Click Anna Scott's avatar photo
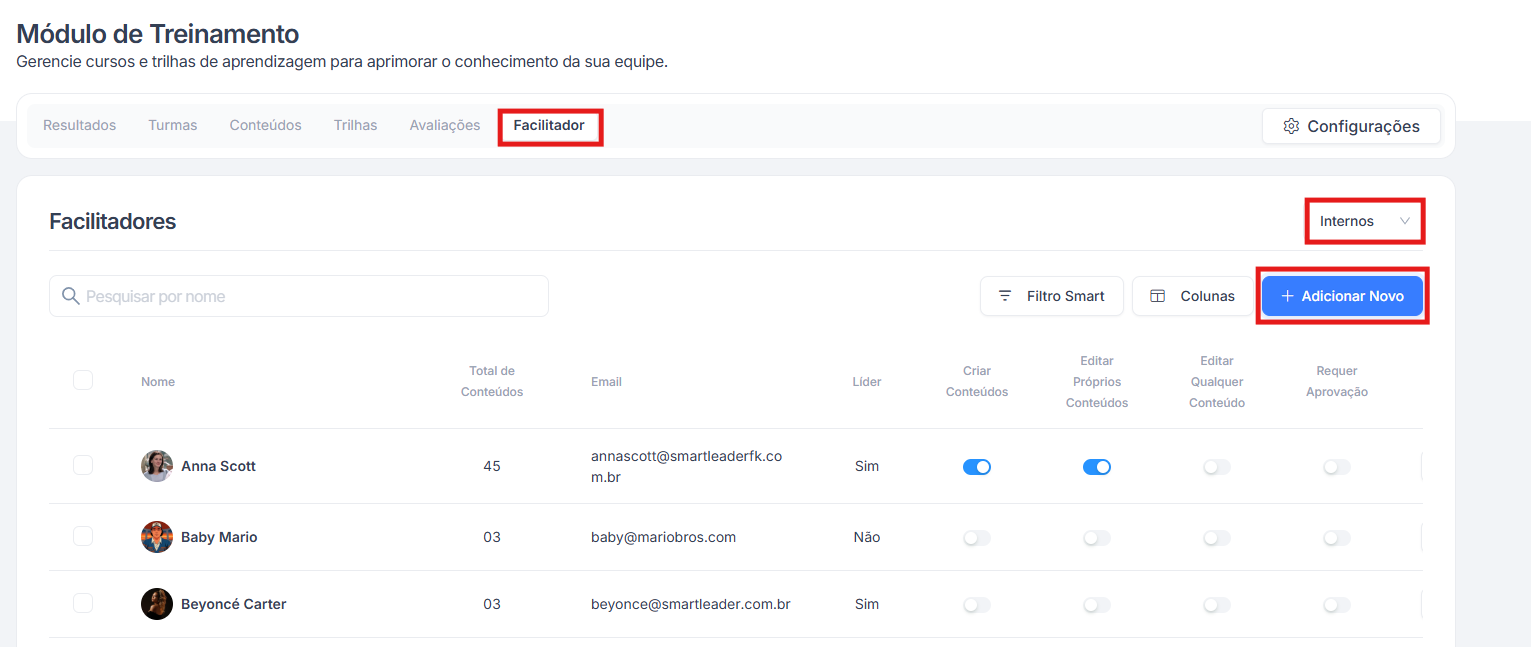The width and height of the screenshot is (1531, 647). tap(157, 466)
